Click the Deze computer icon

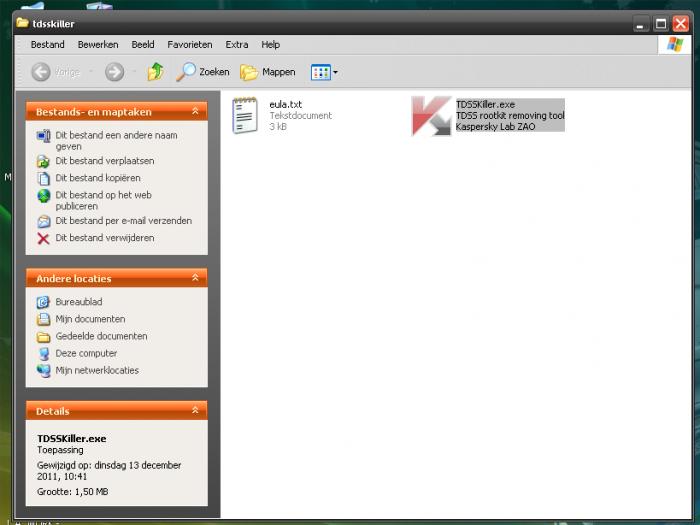pos(43,354)
